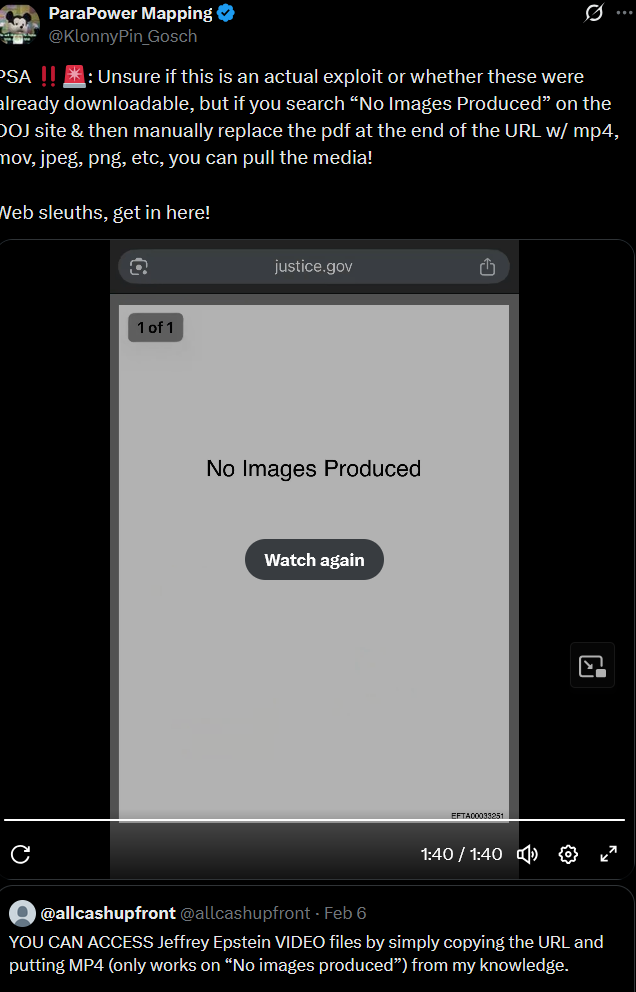Screen dimensions: 636x992
Task: Click the blue verified badge beside ParaPower Mapping
Action: (x=227, y=14)
